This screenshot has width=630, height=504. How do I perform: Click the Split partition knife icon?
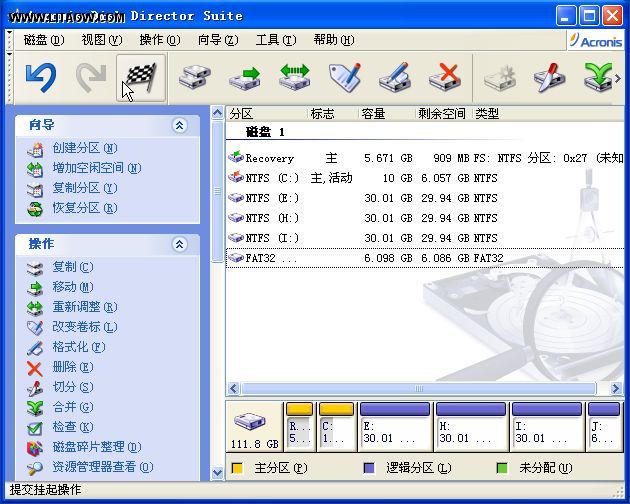point(549,77)
